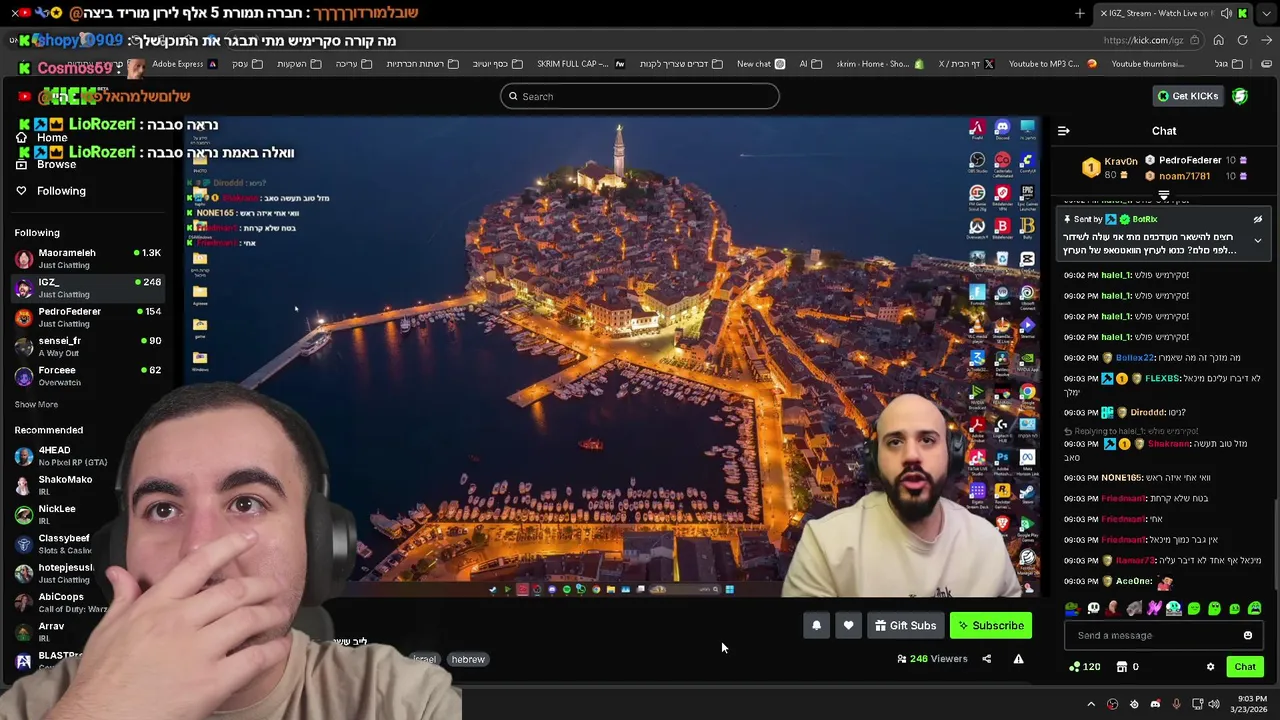Send message with green Chat button
Viewport: 1280px width, 720px height.
click(x=1245, y=667)
